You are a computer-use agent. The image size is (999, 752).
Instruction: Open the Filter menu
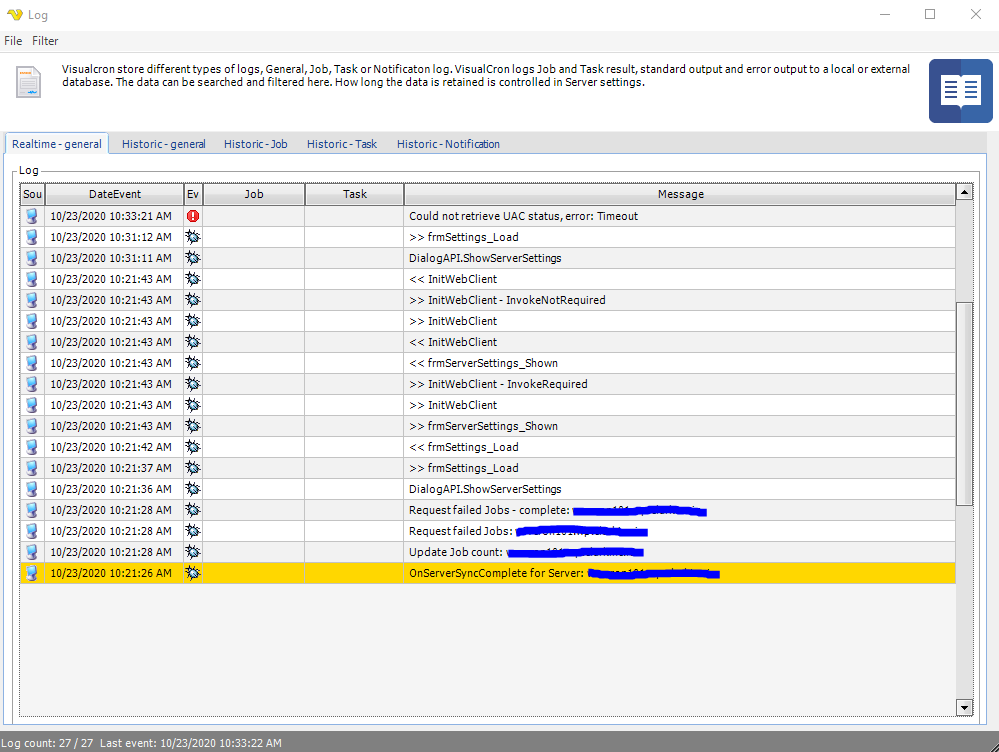[x=45, y=41]
